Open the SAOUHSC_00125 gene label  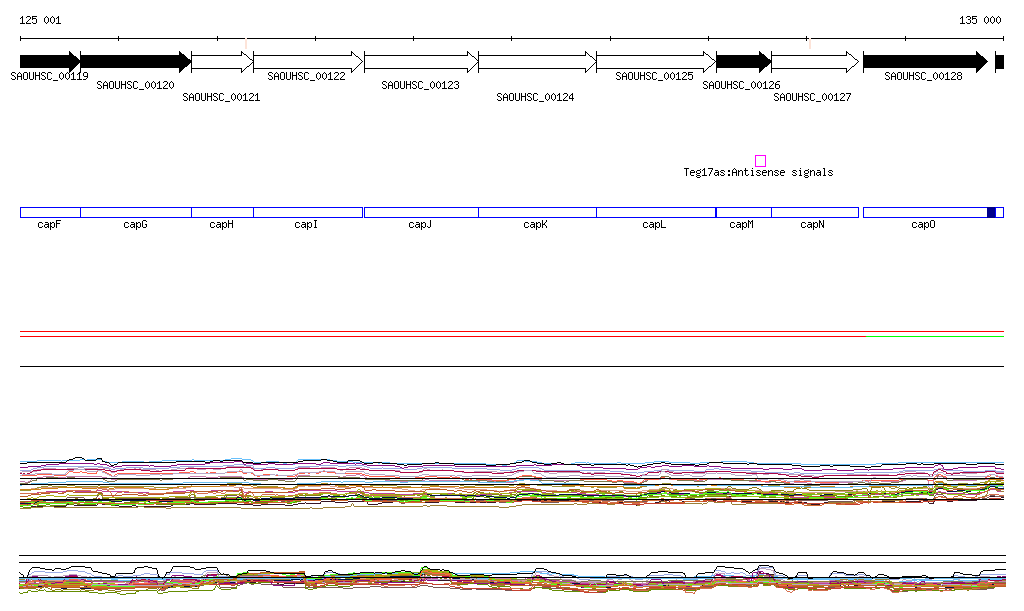pyautogui.click(x=654, y=76)
